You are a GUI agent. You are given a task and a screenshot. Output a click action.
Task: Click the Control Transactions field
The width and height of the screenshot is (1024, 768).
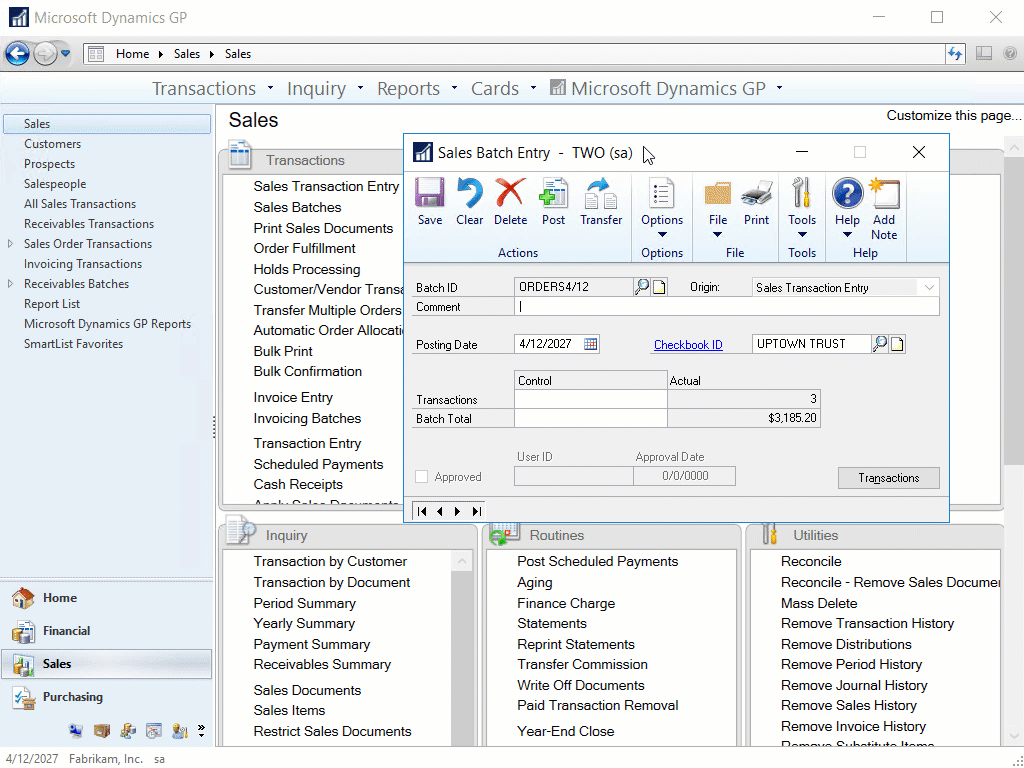(x=590, y=399)
